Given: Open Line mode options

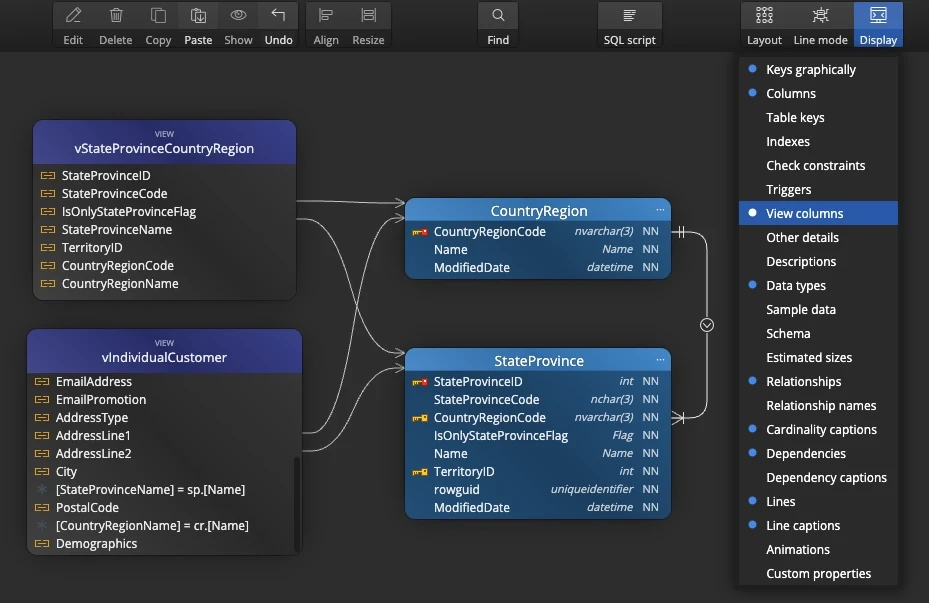Looking at the screenshot, I should coord(821,24).
